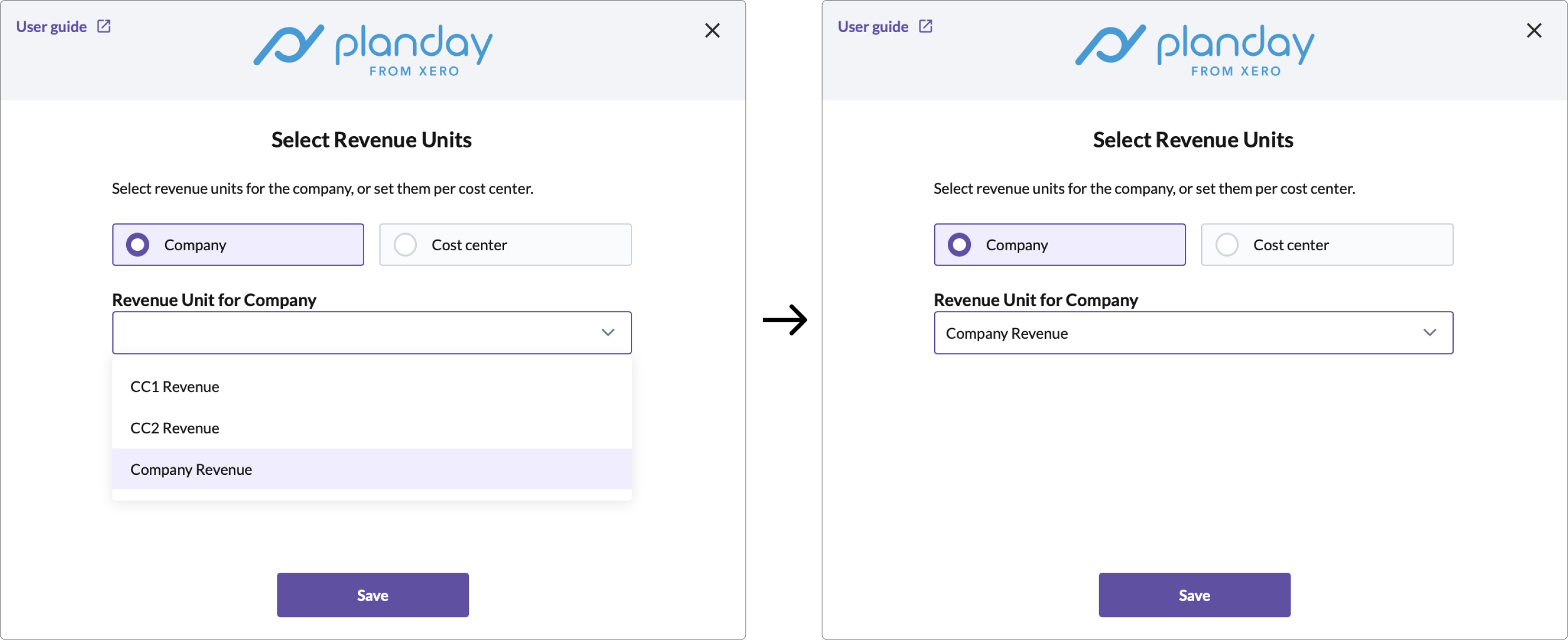Click the chevron arrow in the empty dropdown
This screenshot has height=640, width=1568.
tap(608, 332)
